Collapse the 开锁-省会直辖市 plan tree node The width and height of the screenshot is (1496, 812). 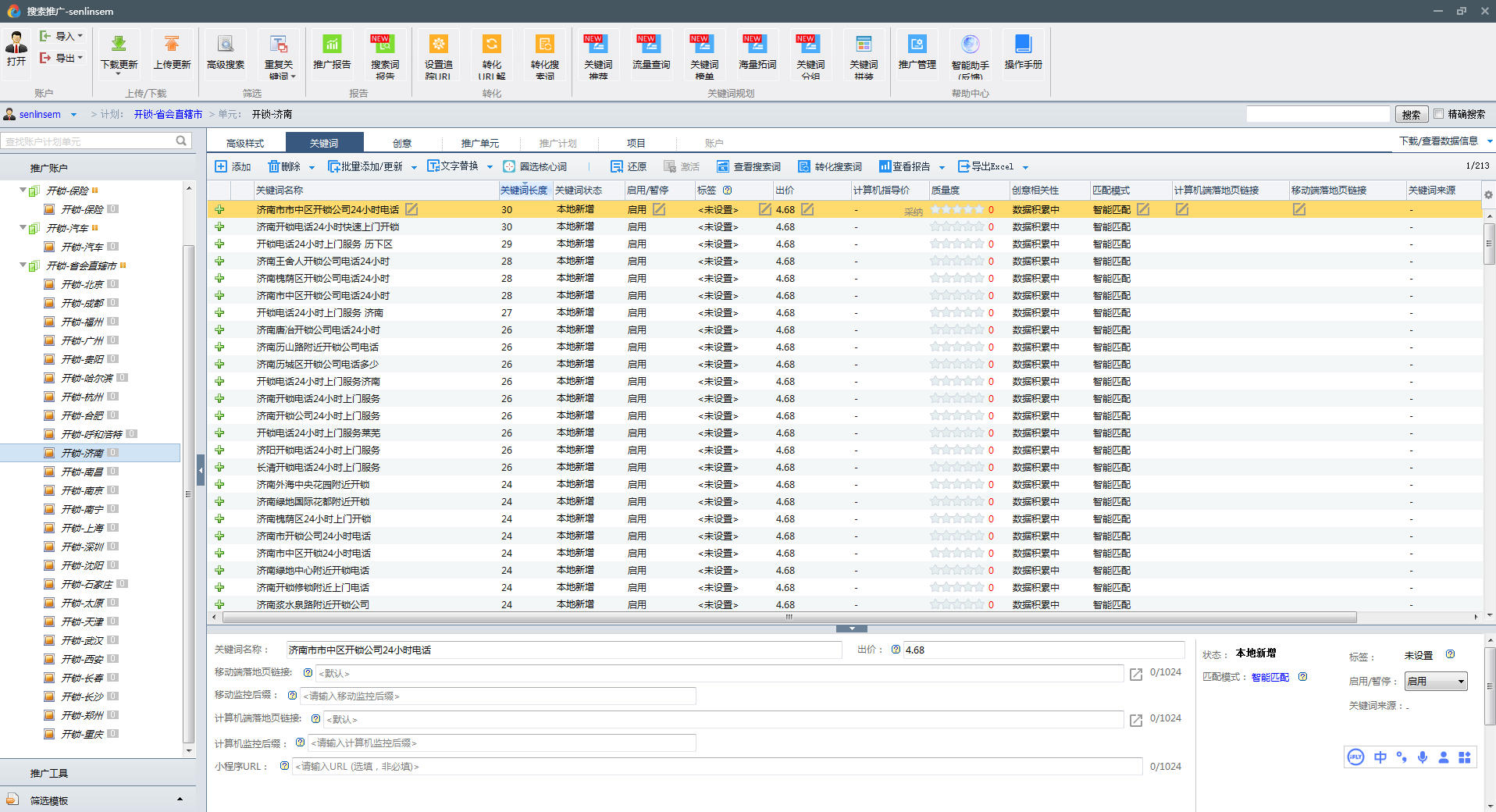pos(23,265)
